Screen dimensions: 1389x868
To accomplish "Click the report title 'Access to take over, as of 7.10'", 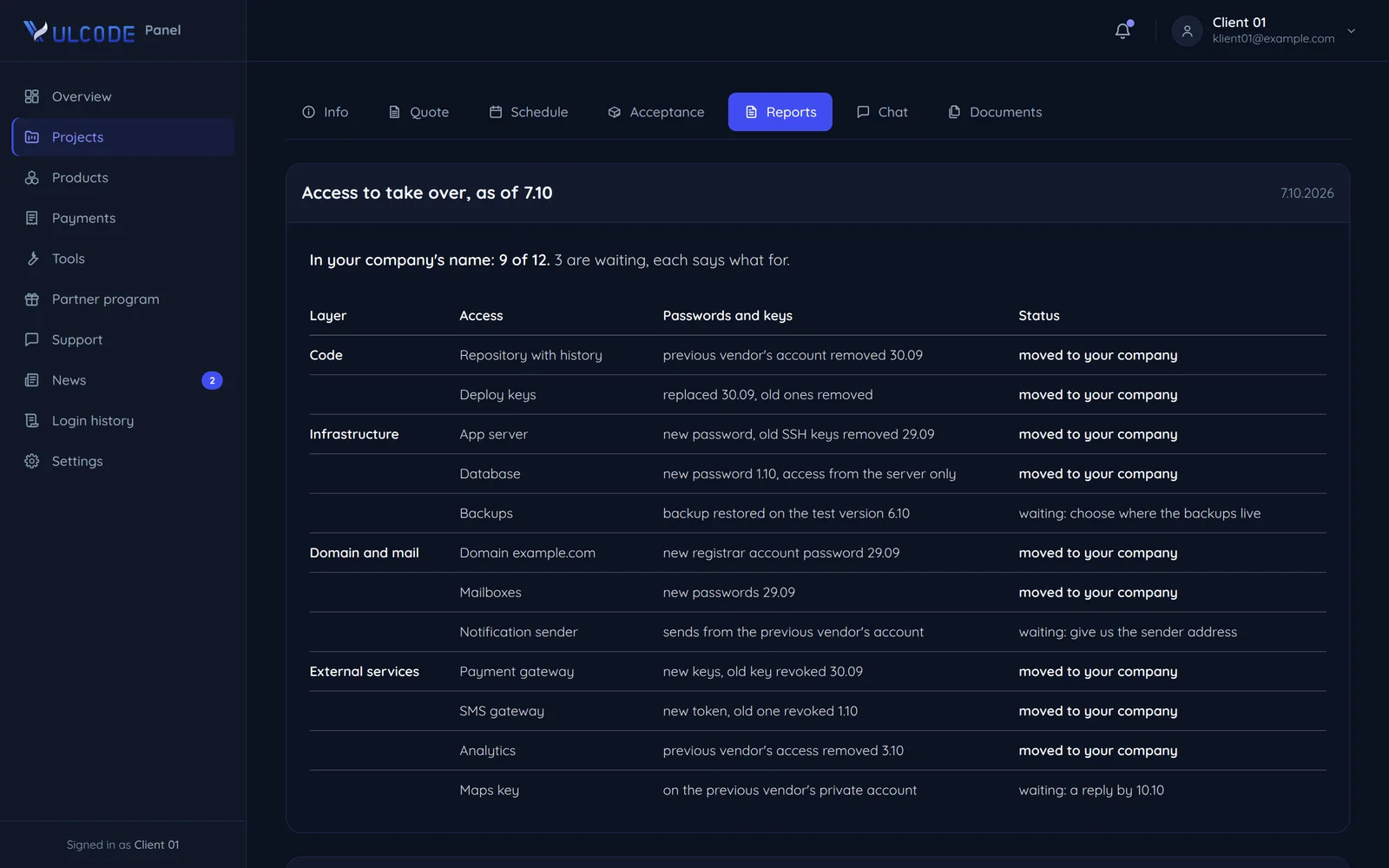I will point(427,193).
